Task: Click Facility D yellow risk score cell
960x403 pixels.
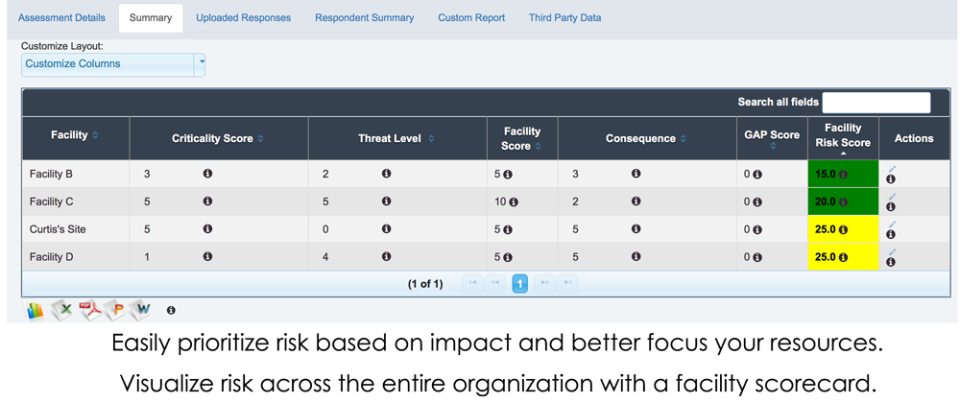Action: tap(842, 257)
